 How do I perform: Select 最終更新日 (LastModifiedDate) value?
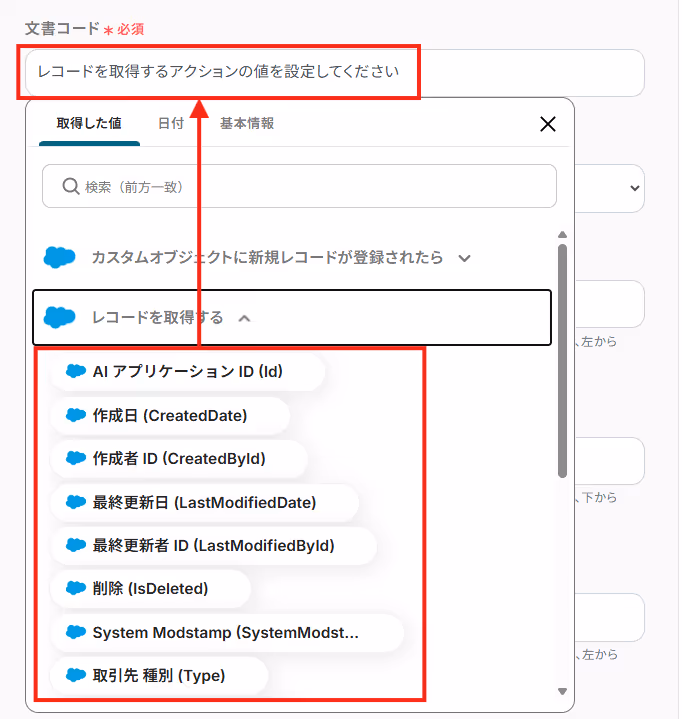pos(204,503)
